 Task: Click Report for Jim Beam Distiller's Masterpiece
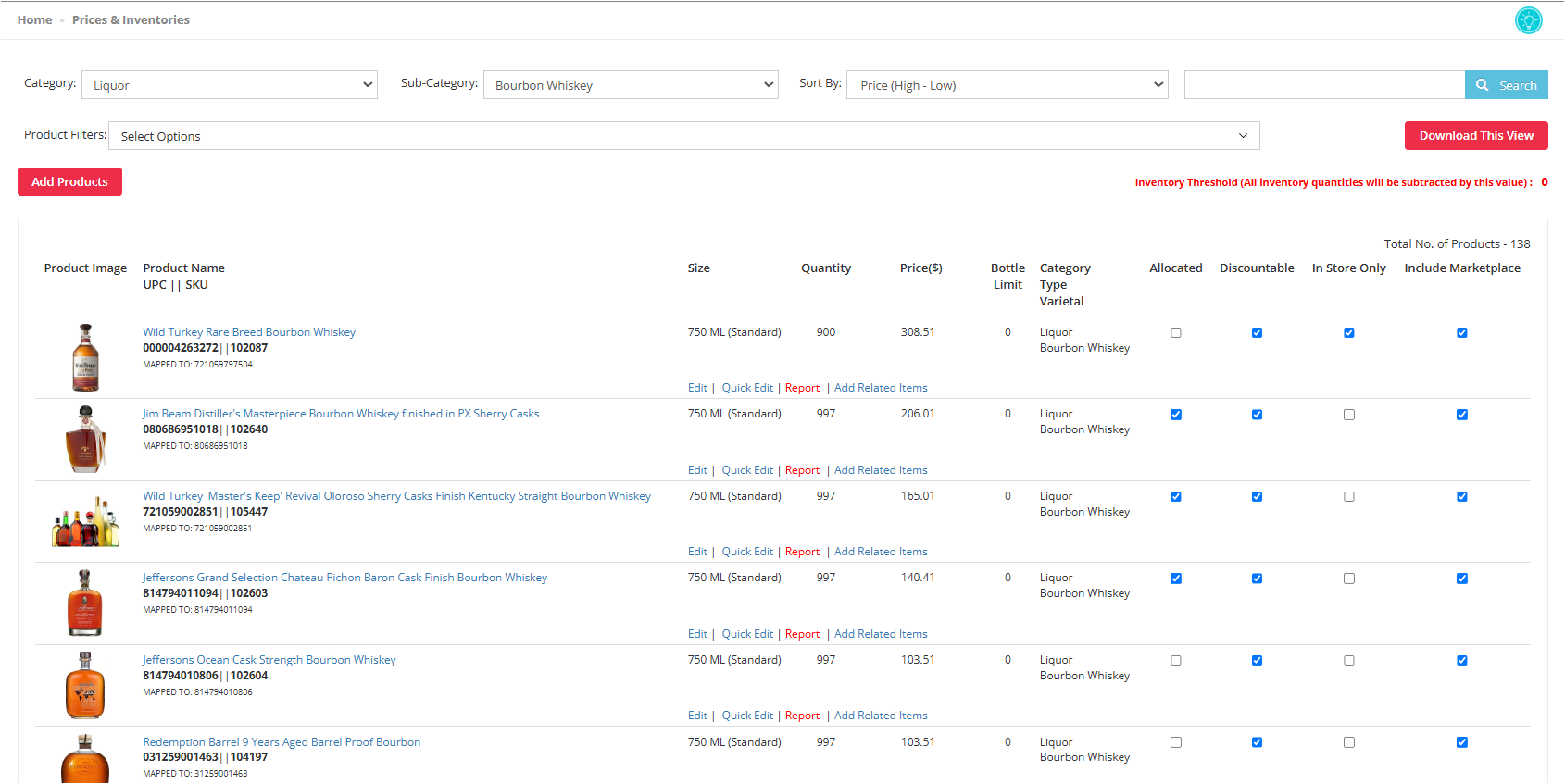point(802,470)
